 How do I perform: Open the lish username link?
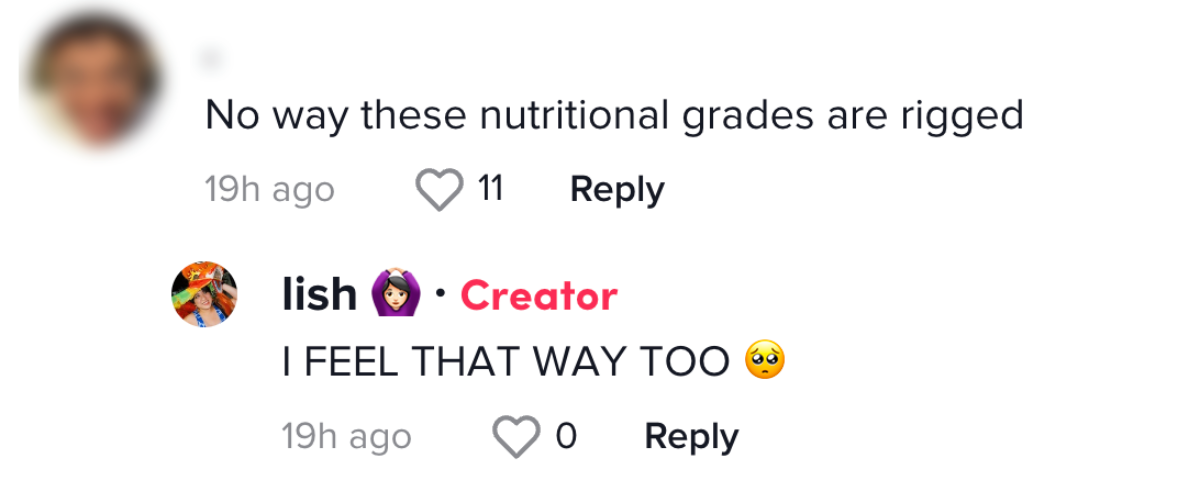(319, 295)
